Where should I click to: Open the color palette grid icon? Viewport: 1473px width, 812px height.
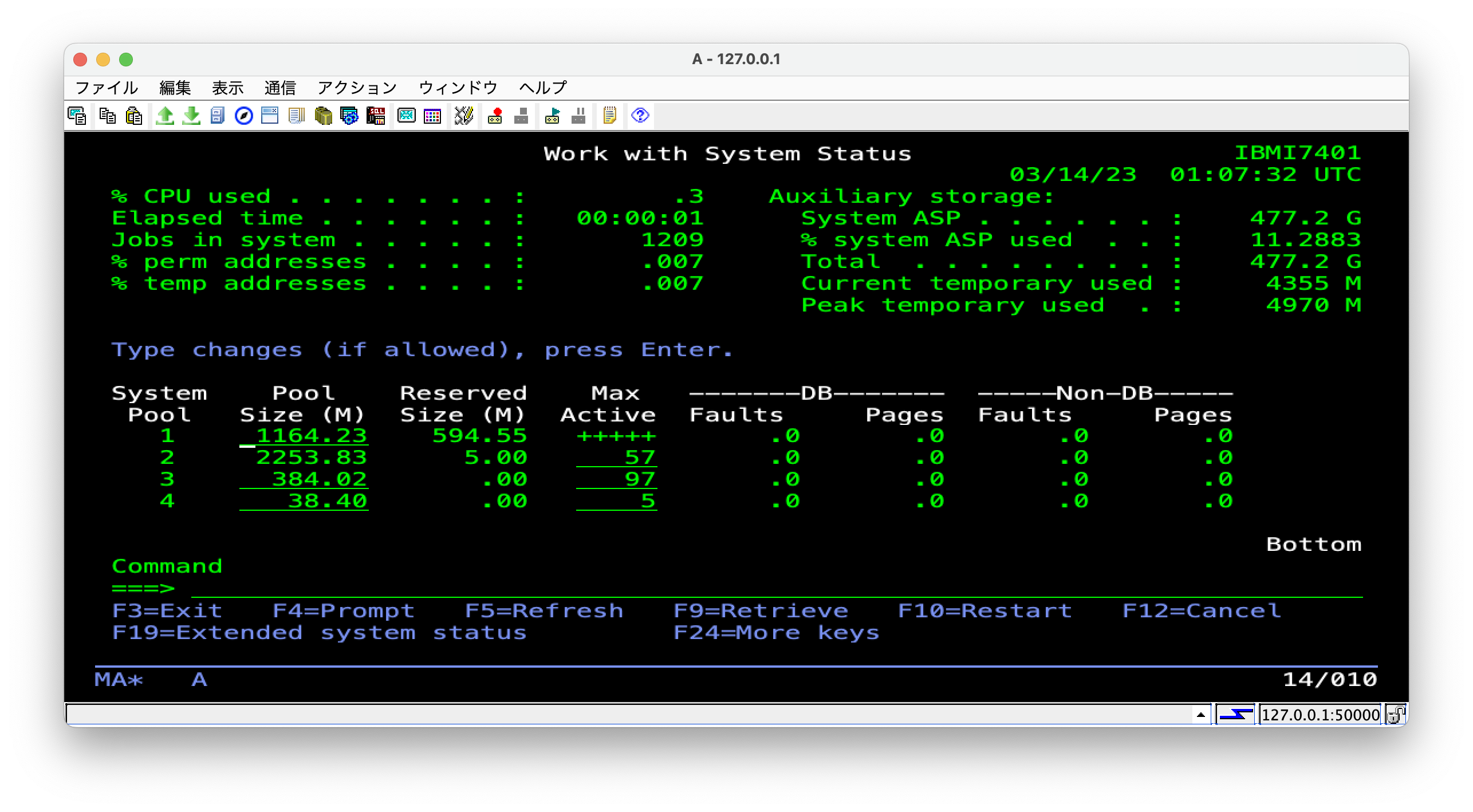click(x=432, y=116)
